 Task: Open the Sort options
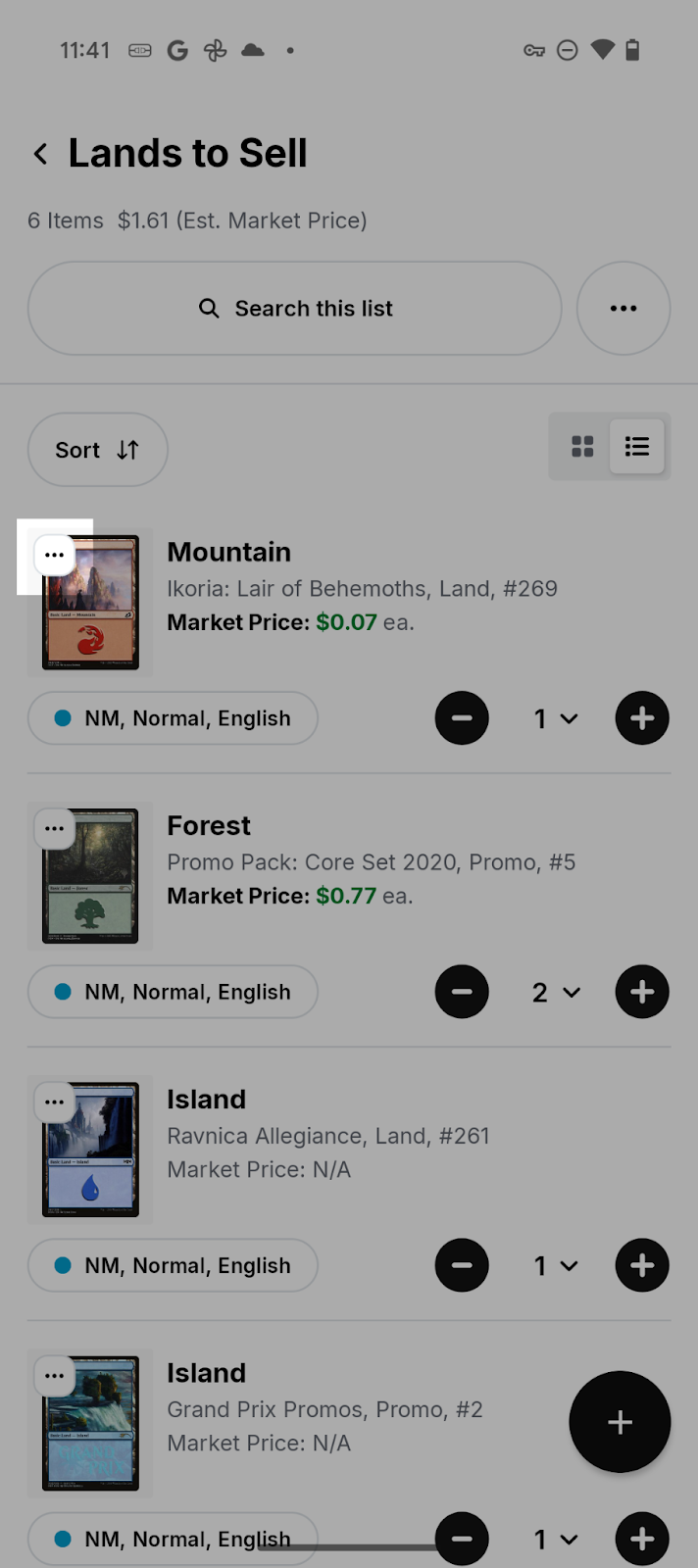(97, 450)
